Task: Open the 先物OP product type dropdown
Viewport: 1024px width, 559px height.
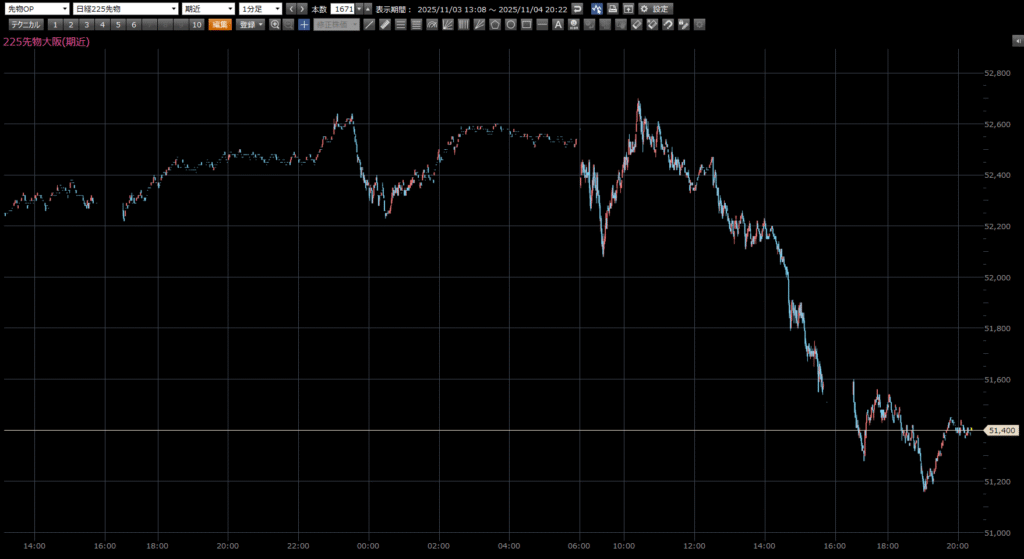Action: (x=36, y=9)
